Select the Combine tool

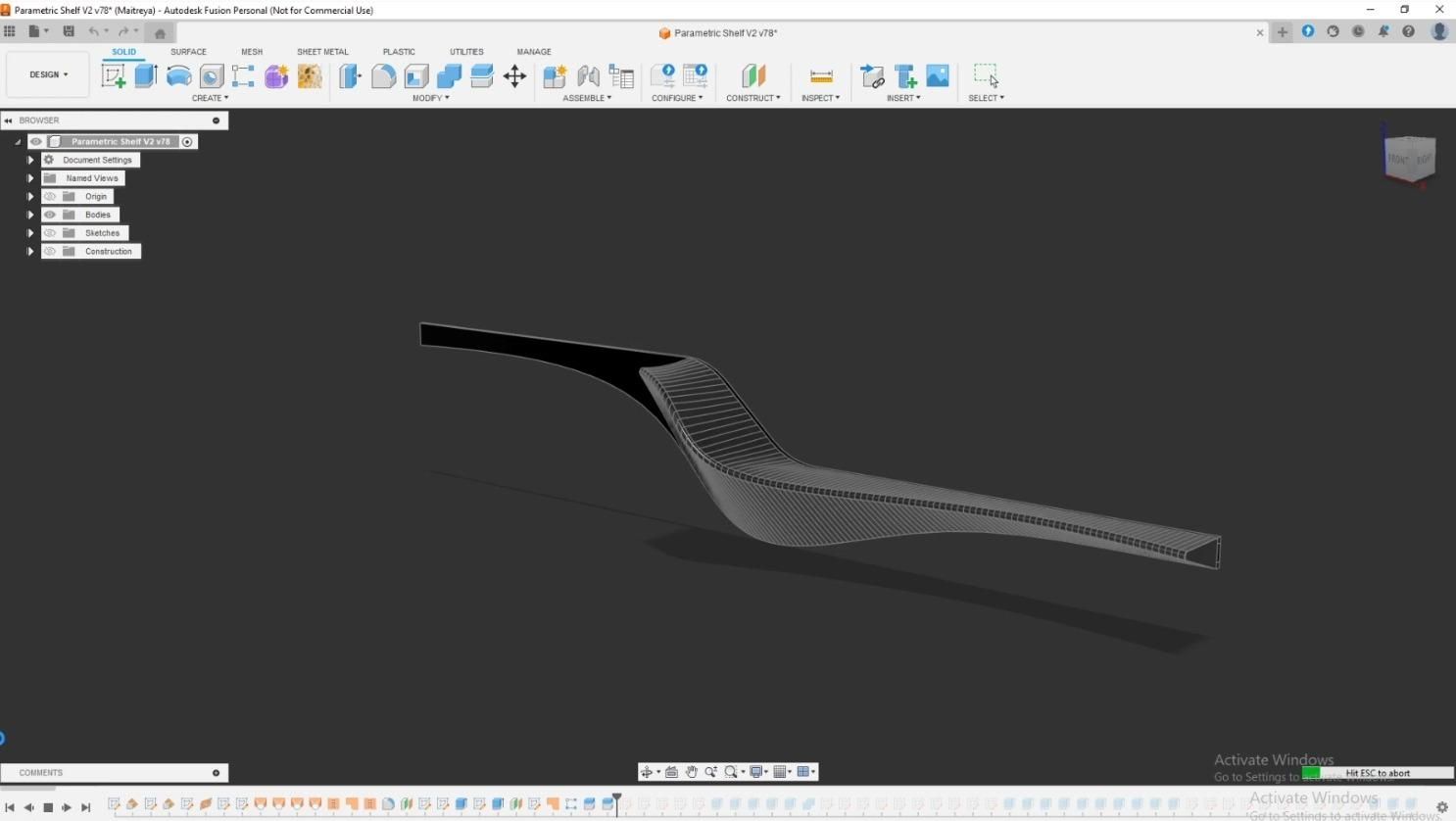point(449,76)
